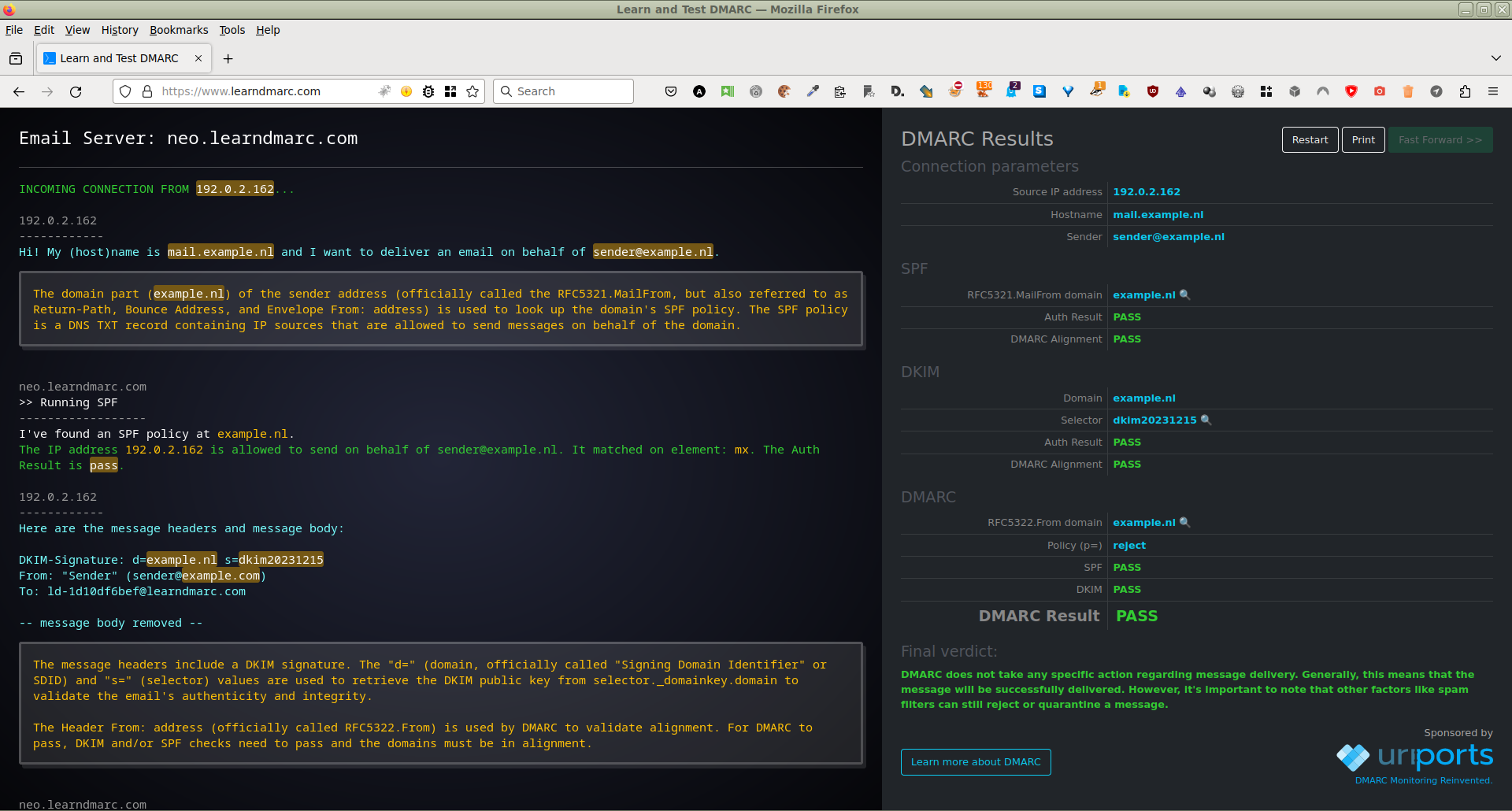Select the Learn and Test DMARC tab
This screenshot has height=811, width=1512.
119,58
